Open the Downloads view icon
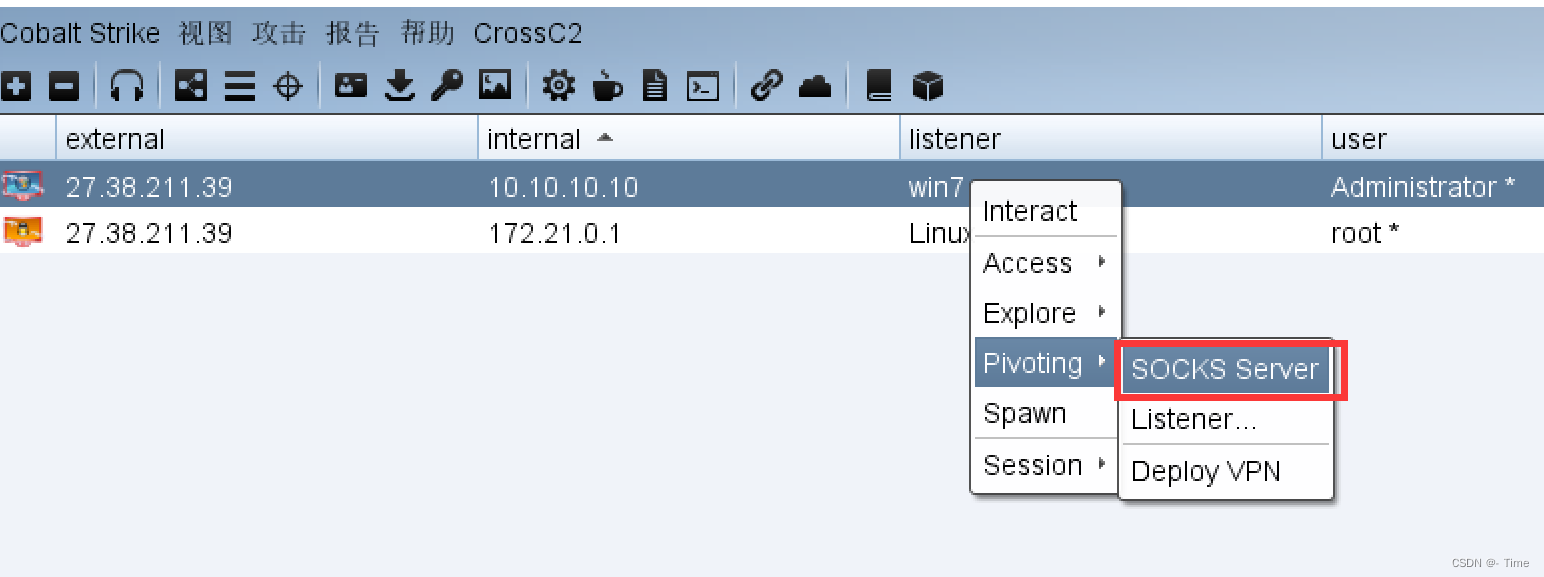The height and width of the screenshot is (577, 1544). click(400, 86)
